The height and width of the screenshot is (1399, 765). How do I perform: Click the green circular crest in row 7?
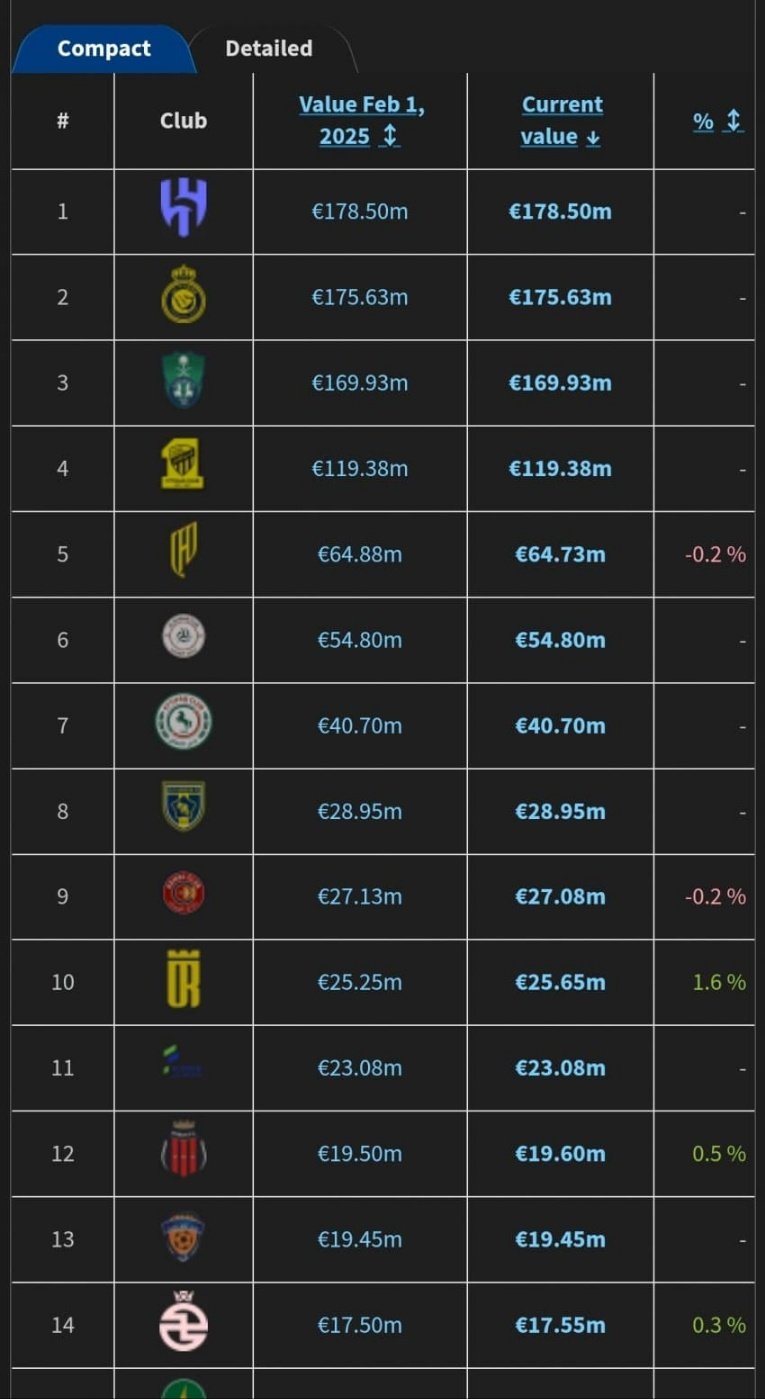(183, 724)
